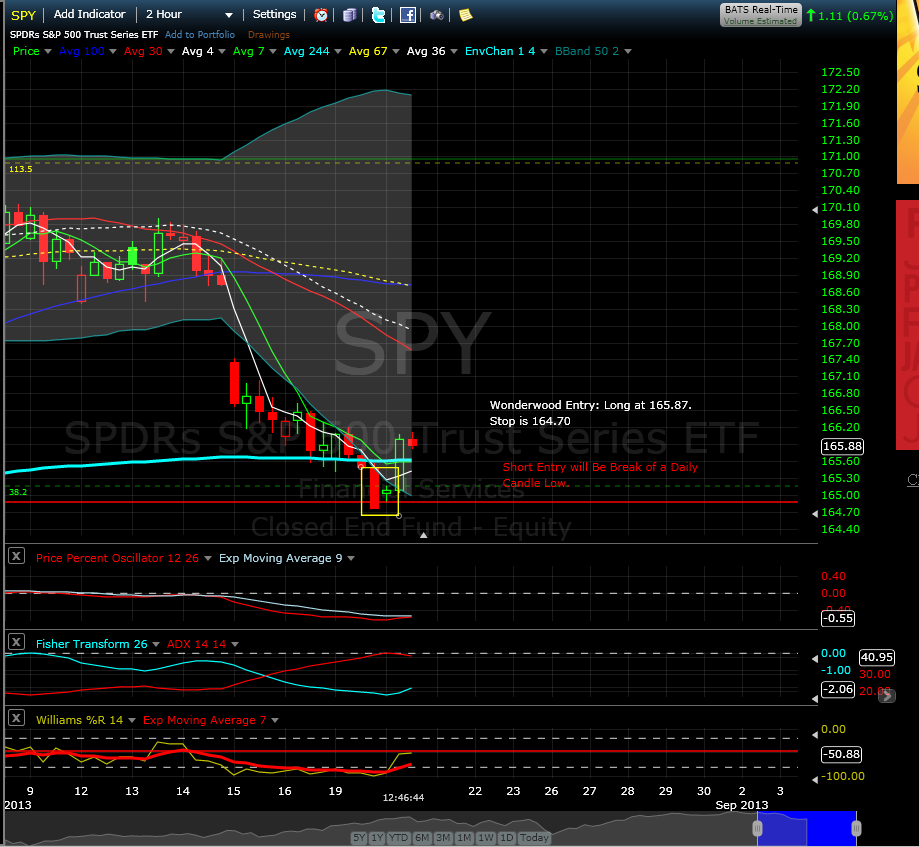The height and width of the screenshot is (847, 919).
Task: Share chart via Facebook icon
Action: tap(407, 15)
